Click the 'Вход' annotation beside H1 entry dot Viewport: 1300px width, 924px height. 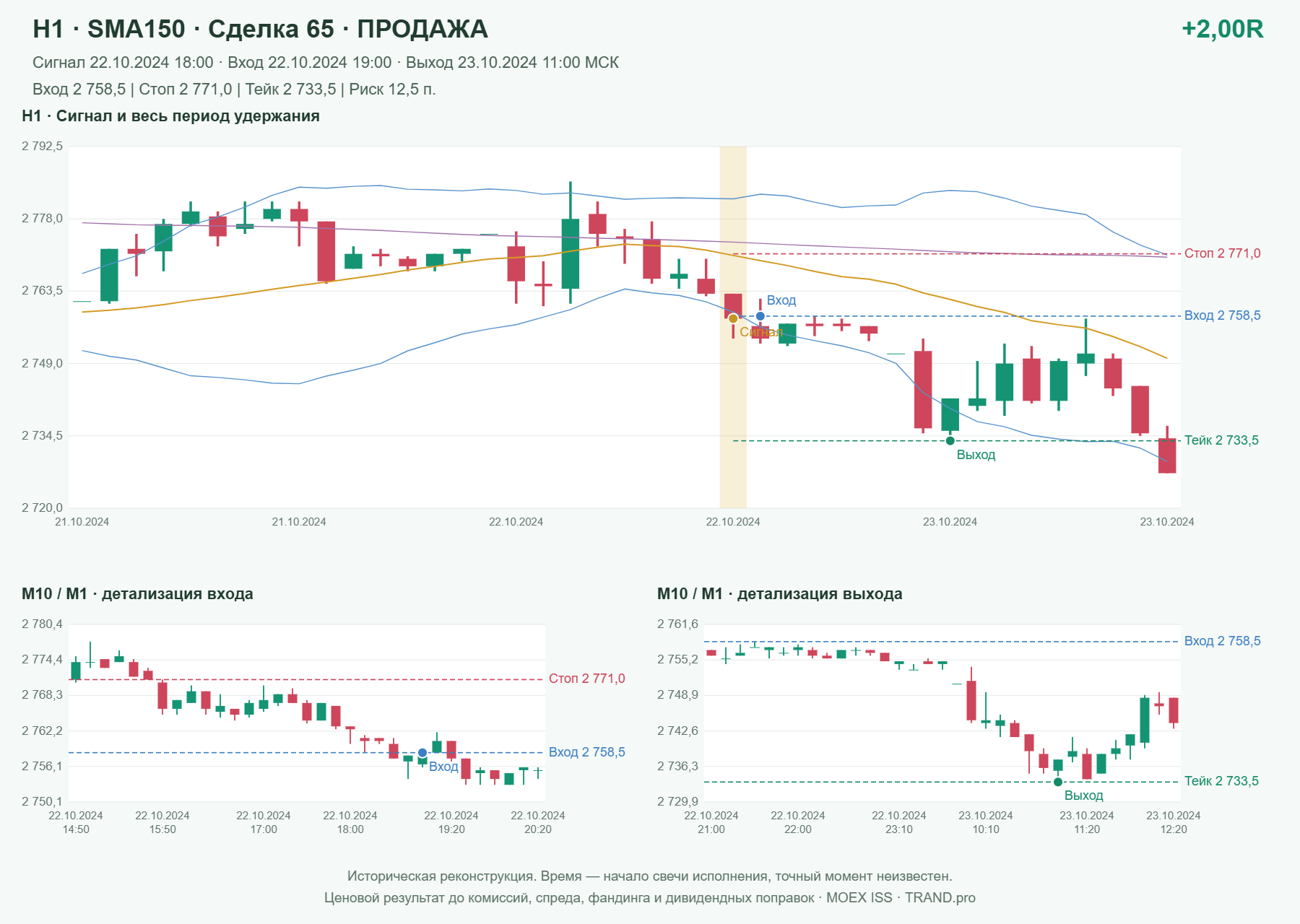pyautogui.click(x=781, y=300)
